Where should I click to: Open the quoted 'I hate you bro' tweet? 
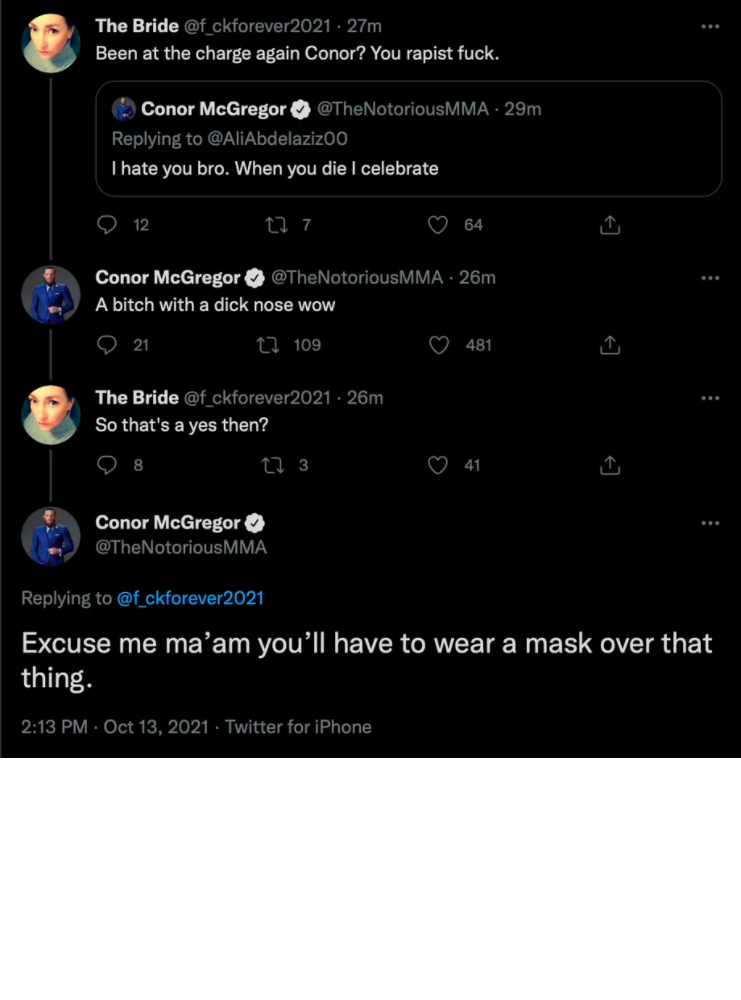click(408, 139)
